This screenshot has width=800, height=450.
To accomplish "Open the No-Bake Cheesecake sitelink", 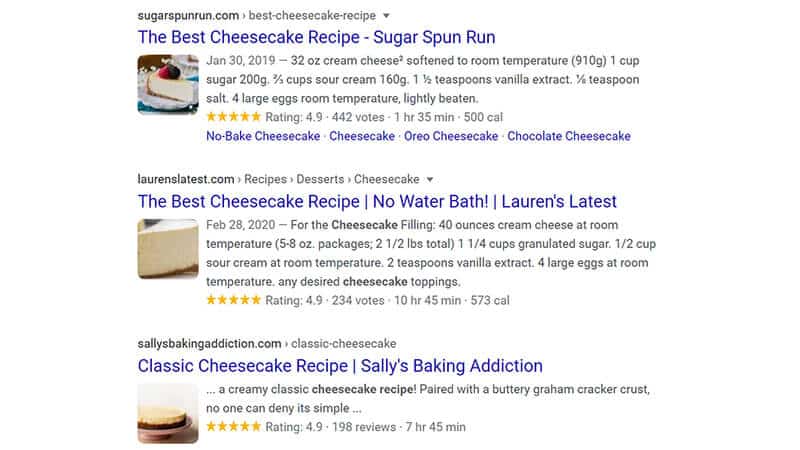I will coord(263,136).
